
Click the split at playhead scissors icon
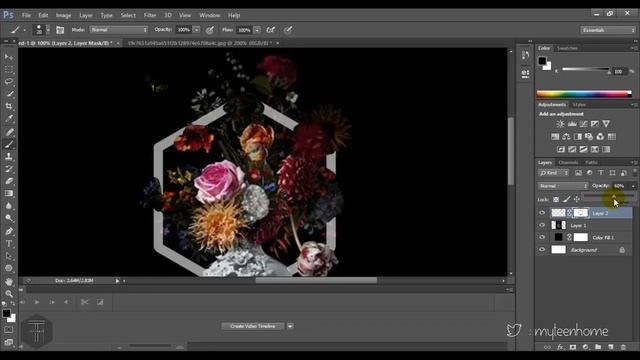pos(84,302)
